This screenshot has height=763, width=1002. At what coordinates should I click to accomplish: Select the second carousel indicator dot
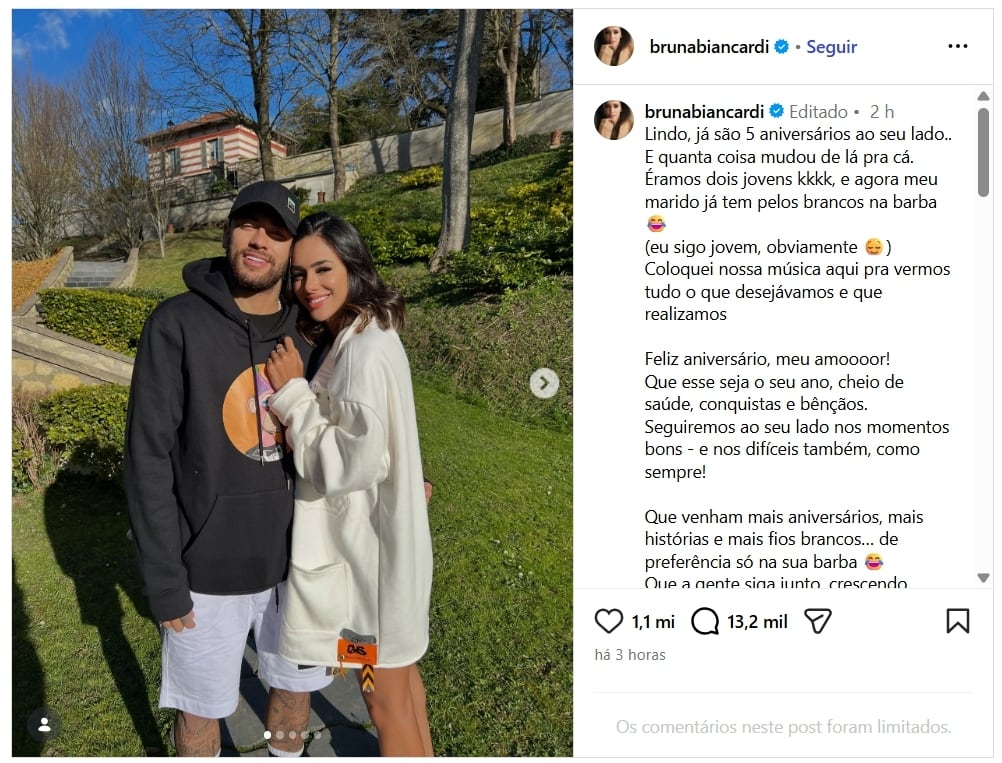280,735
